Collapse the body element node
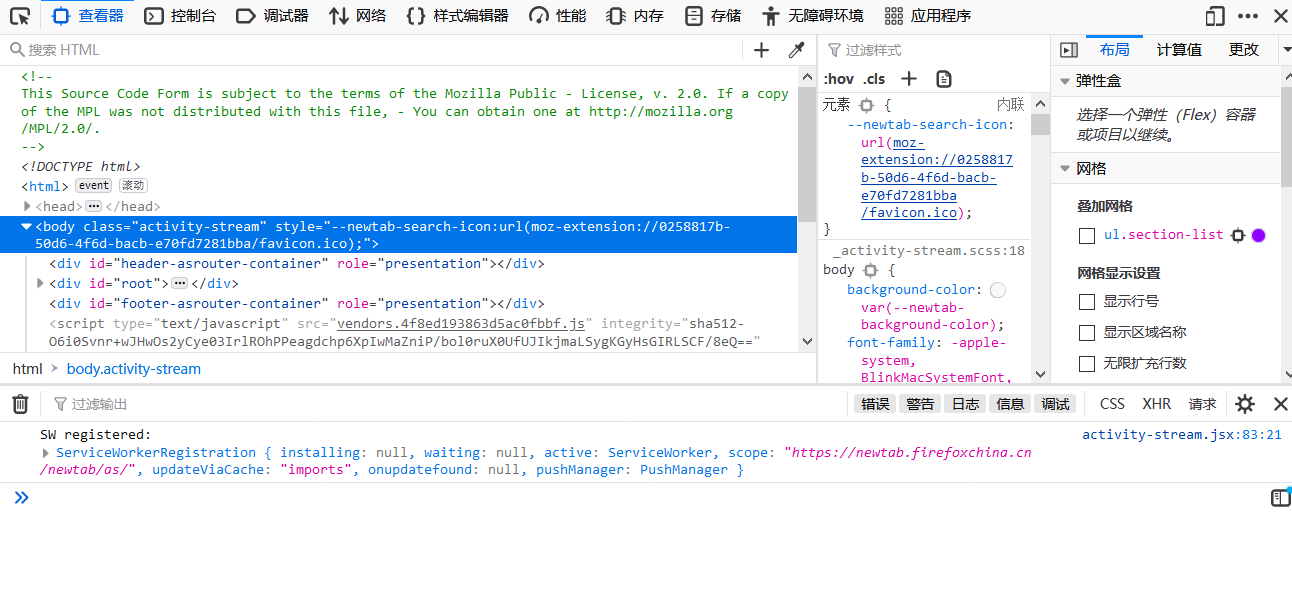 pyautogui.click(x=27, y=226)
